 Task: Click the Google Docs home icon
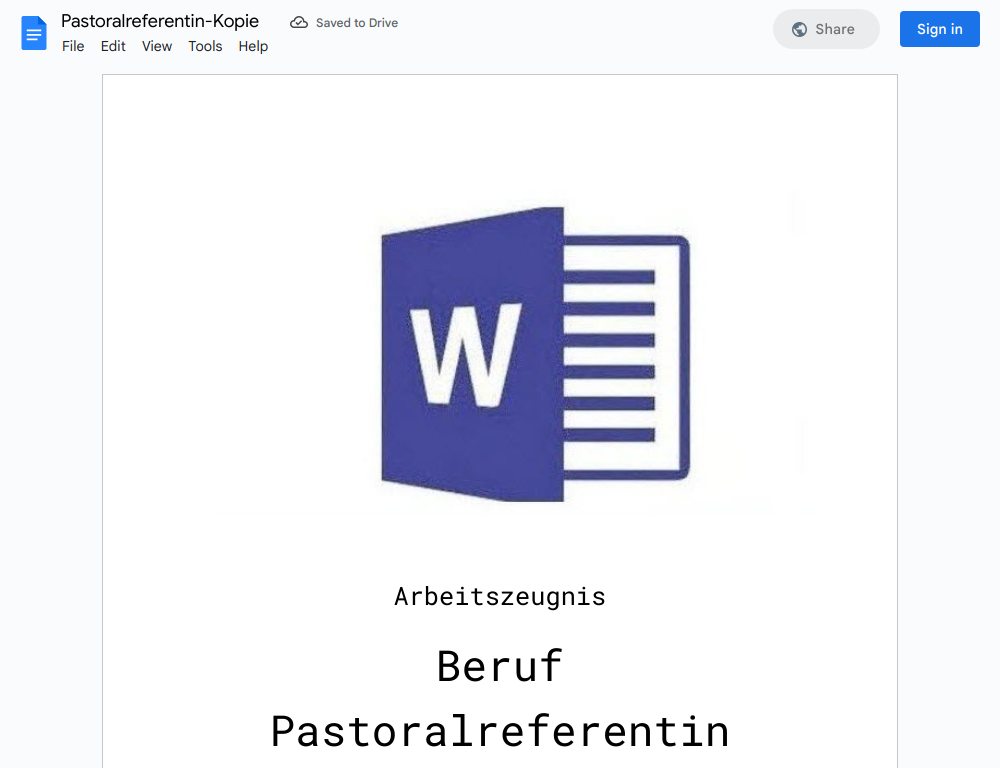(x=34, y=33)
